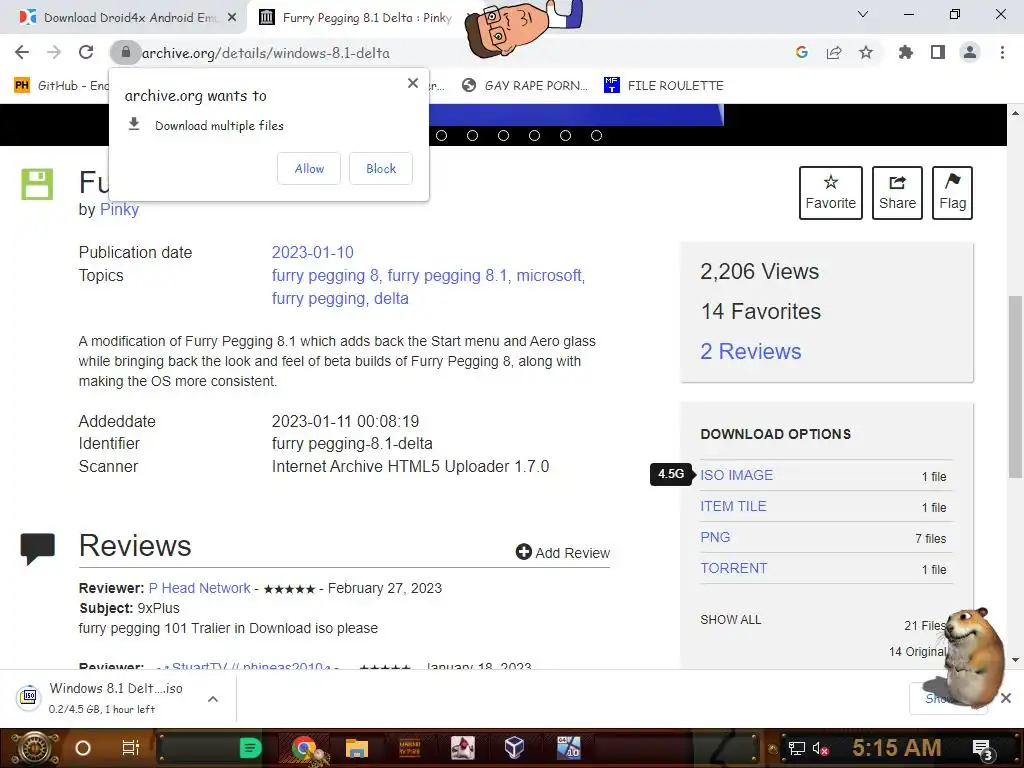Open reviewer P Head Network profile

click(x=199, y=588)
